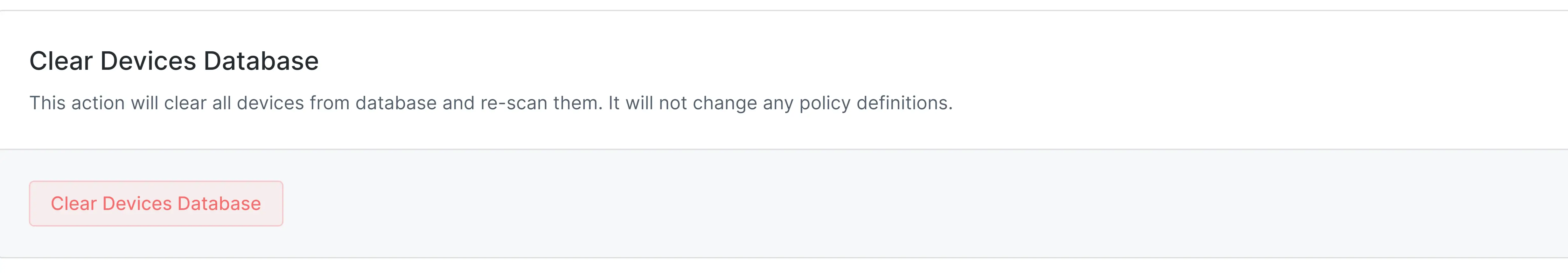Screen dimensions: 1568x273
Task: Click the word "Clear" on the red button
Action: [x=74, y=204]
